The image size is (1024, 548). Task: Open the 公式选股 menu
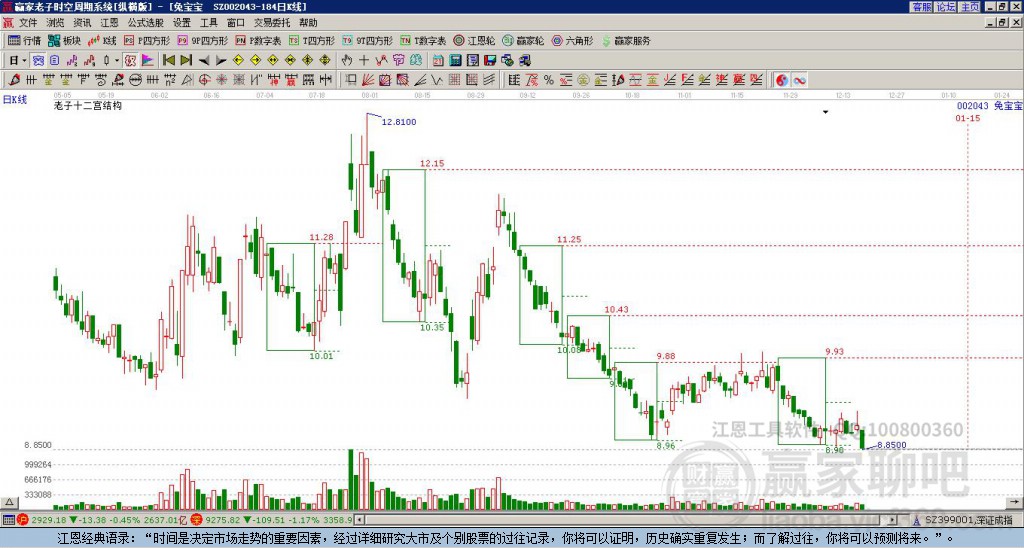(146, 23)
